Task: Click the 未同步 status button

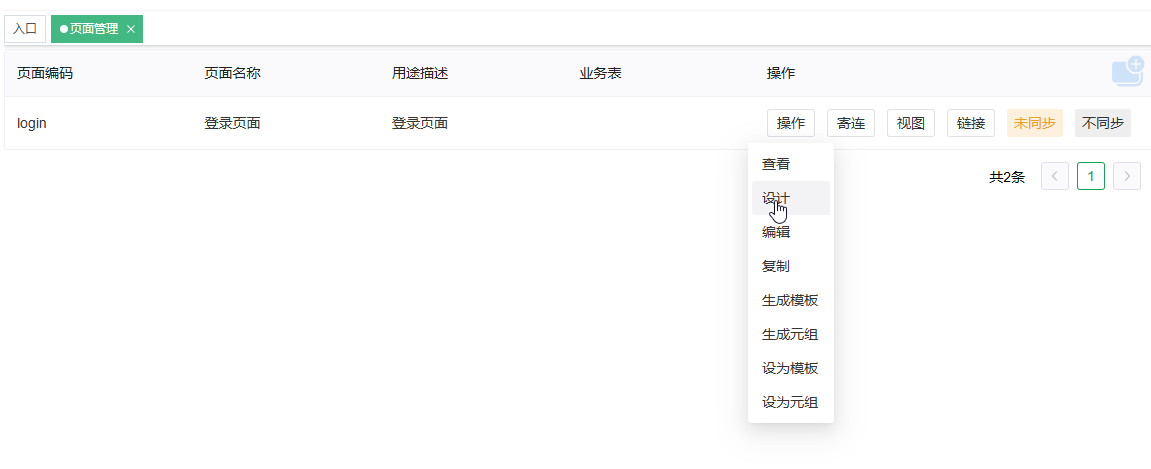Action: 1035,123
